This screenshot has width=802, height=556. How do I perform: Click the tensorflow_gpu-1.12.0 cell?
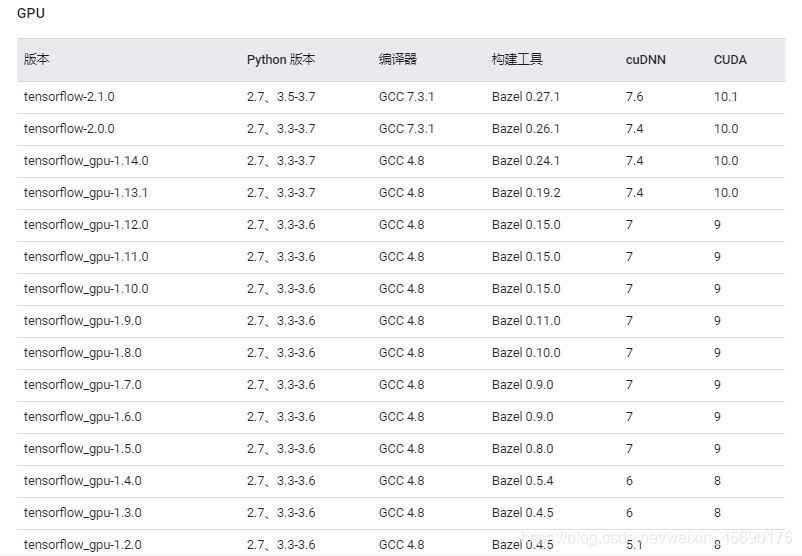86,225
